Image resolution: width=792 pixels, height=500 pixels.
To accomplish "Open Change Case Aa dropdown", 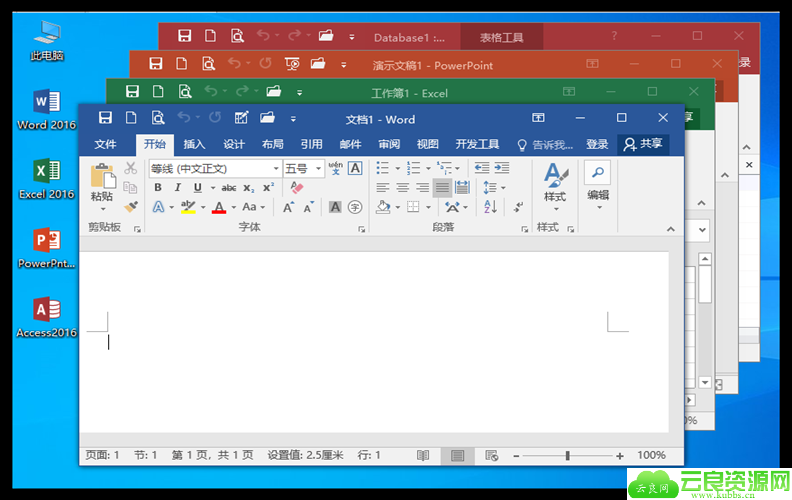I will point(253,207).
